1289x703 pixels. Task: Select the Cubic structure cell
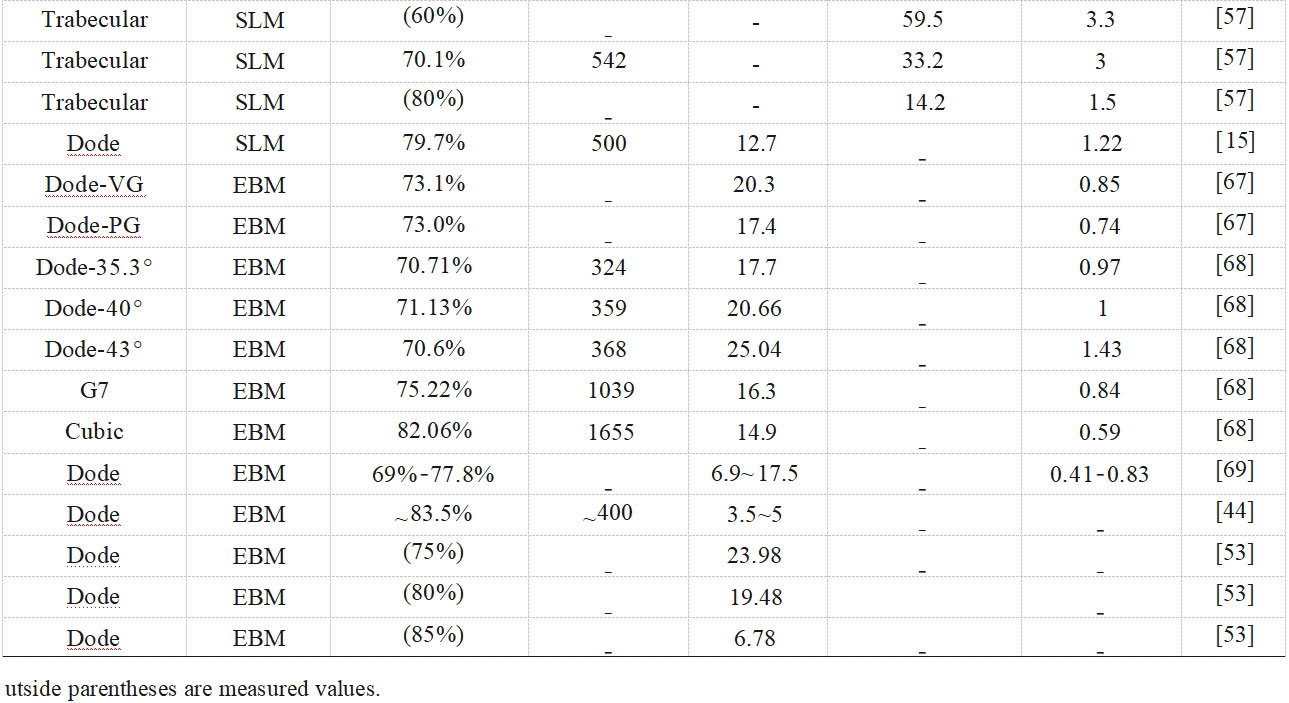coord(94,432)
